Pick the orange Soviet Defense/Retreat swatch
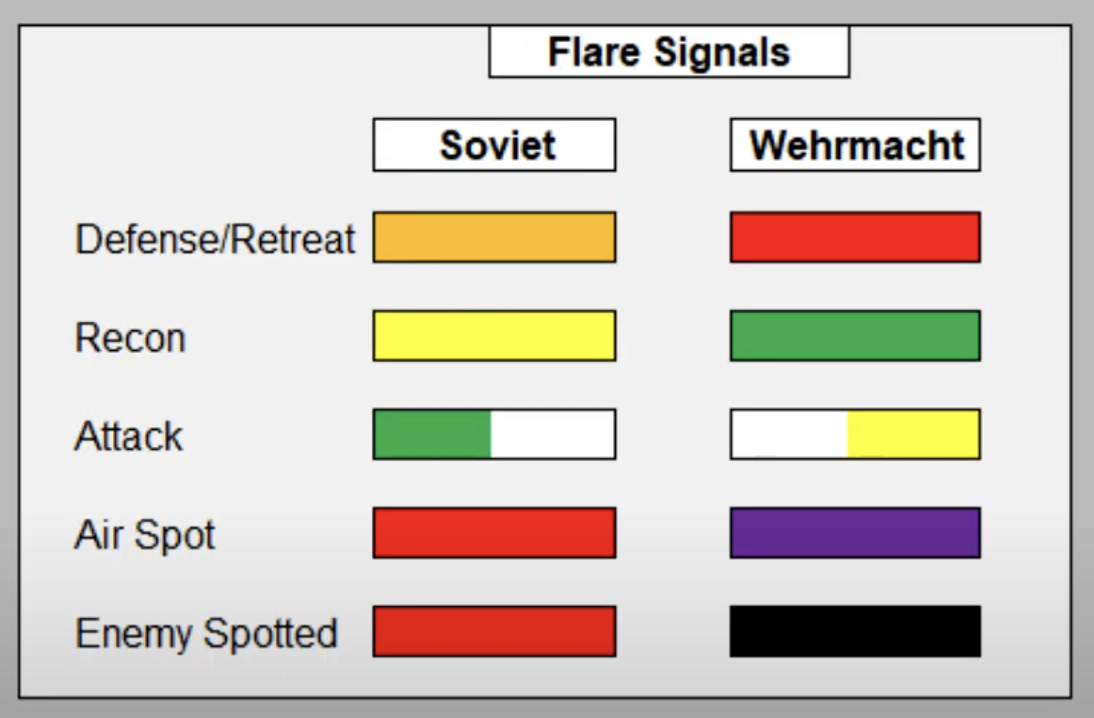Image resolution: width=1094 pixels, height=718 pixels. tap(494, 237)
